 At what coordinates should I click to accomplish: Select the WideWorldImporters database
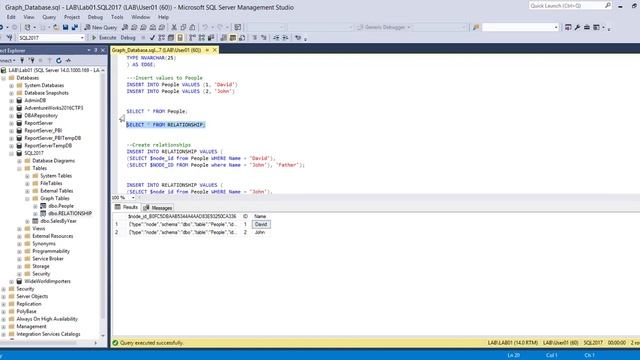click(47, 281)
